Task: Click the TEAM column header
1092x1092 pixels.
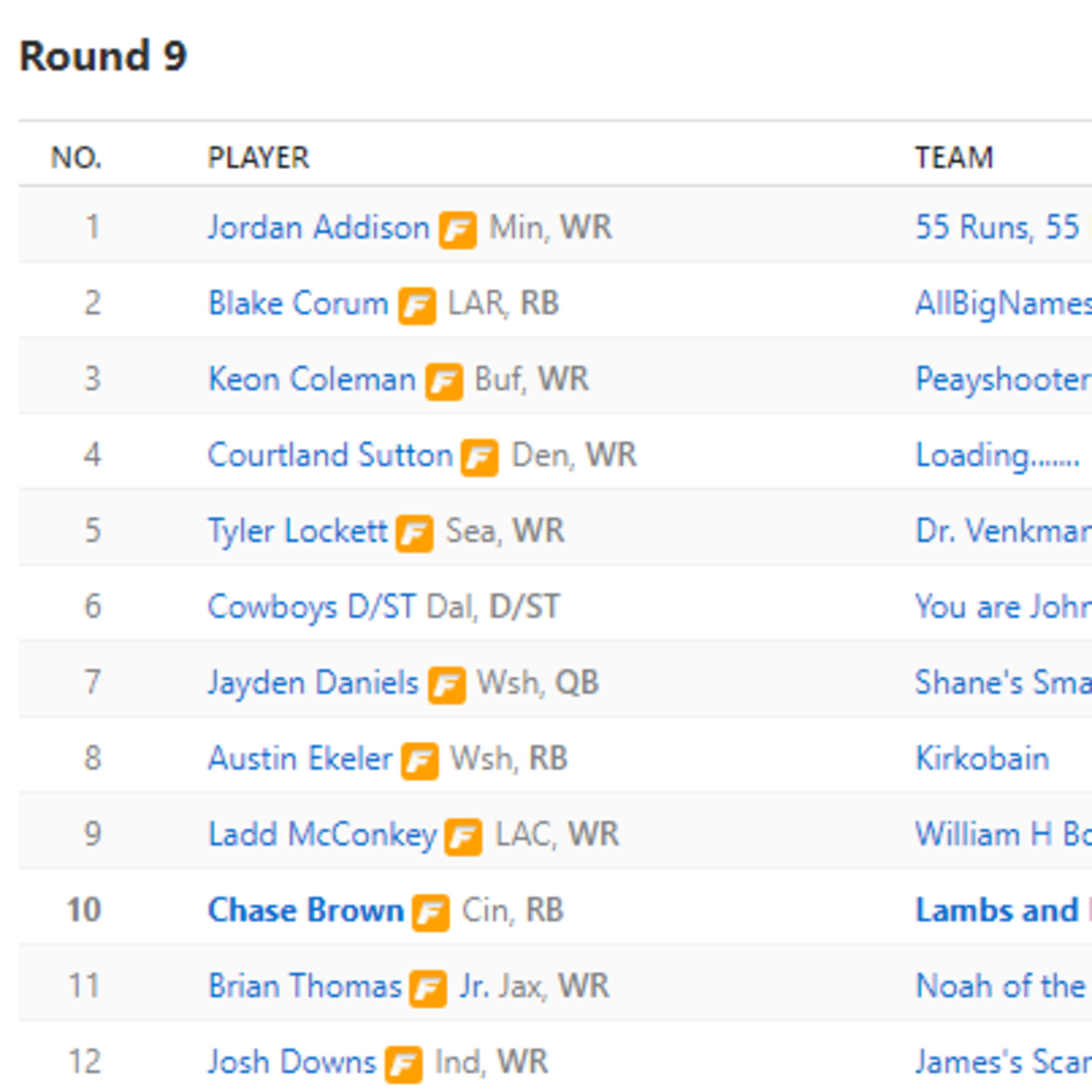Action: (954, 157)
